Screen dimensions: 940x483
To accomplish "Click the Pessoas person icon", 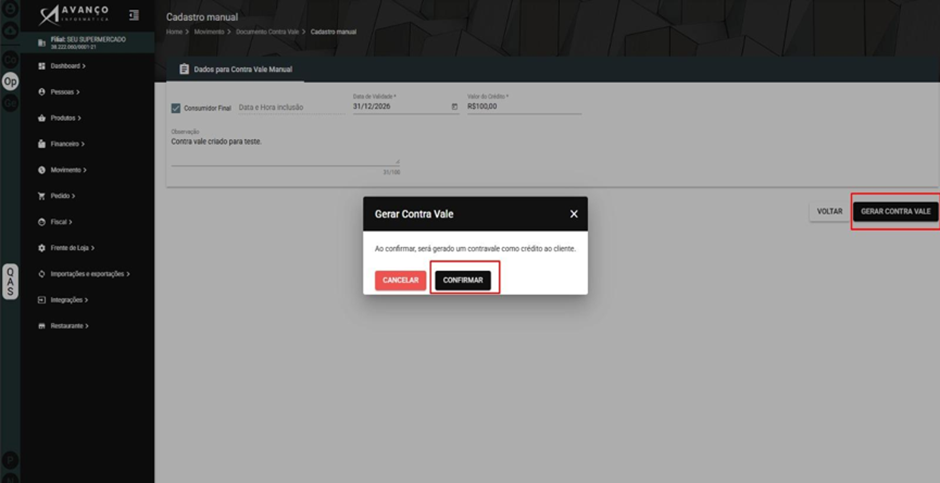I will click(x=41, y=92).
